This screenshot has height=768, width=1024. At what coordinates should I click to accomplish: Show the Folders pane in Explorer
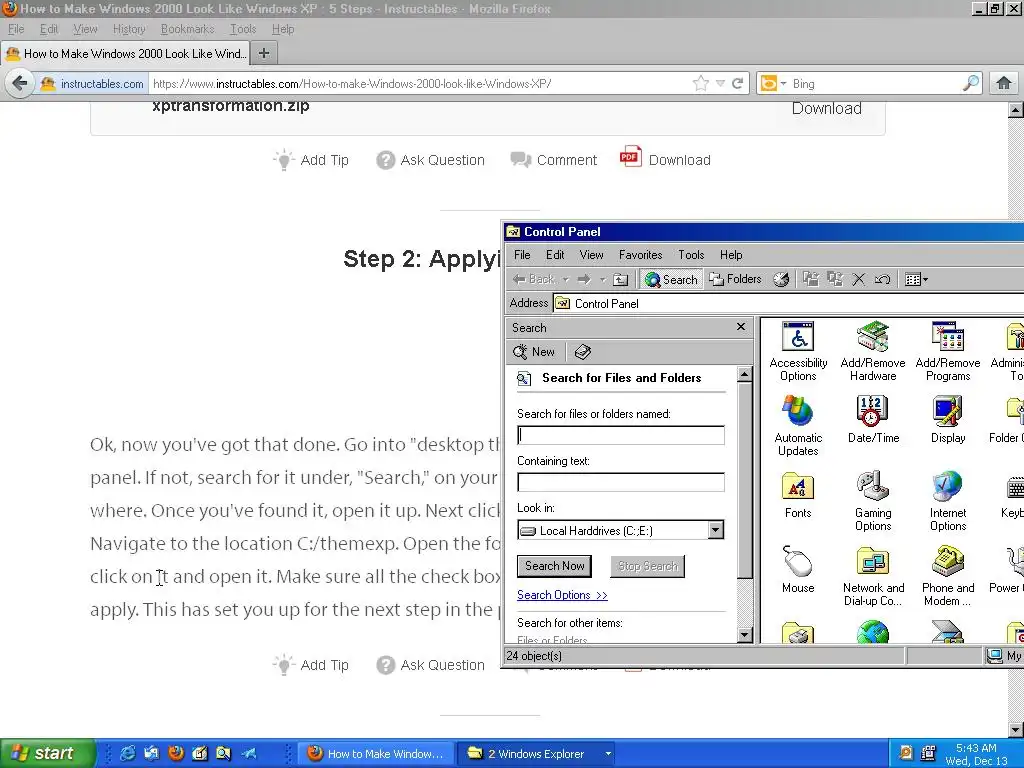[x=735, y=280]
